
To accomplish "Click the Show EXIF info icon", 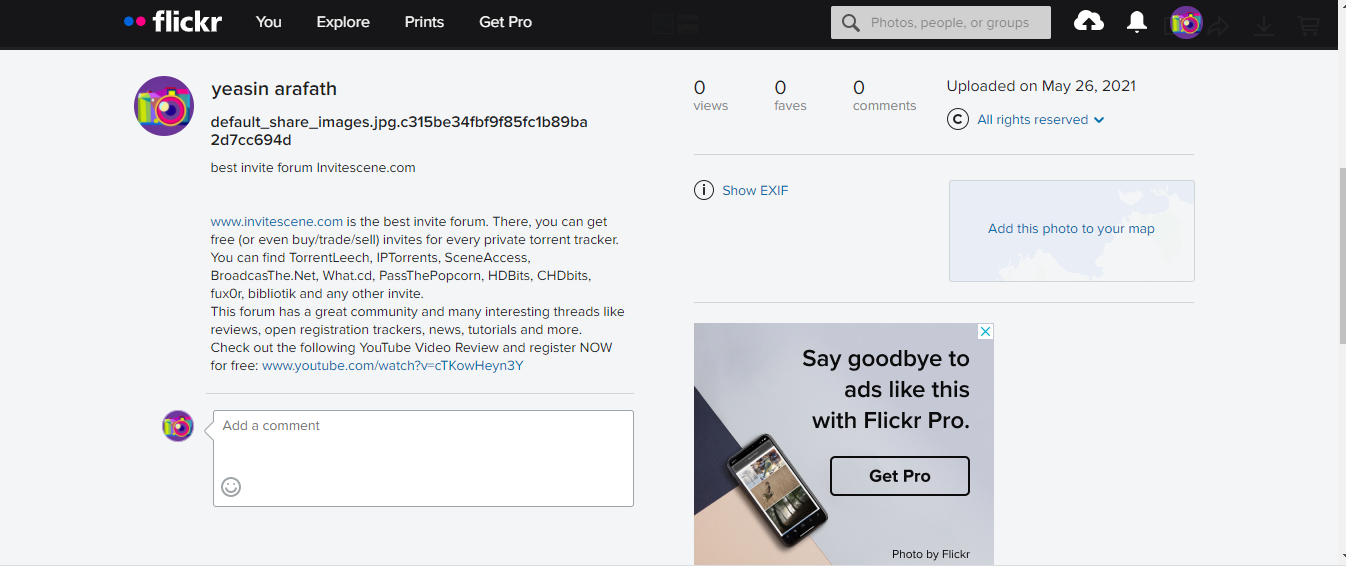I will pos(704,190).
